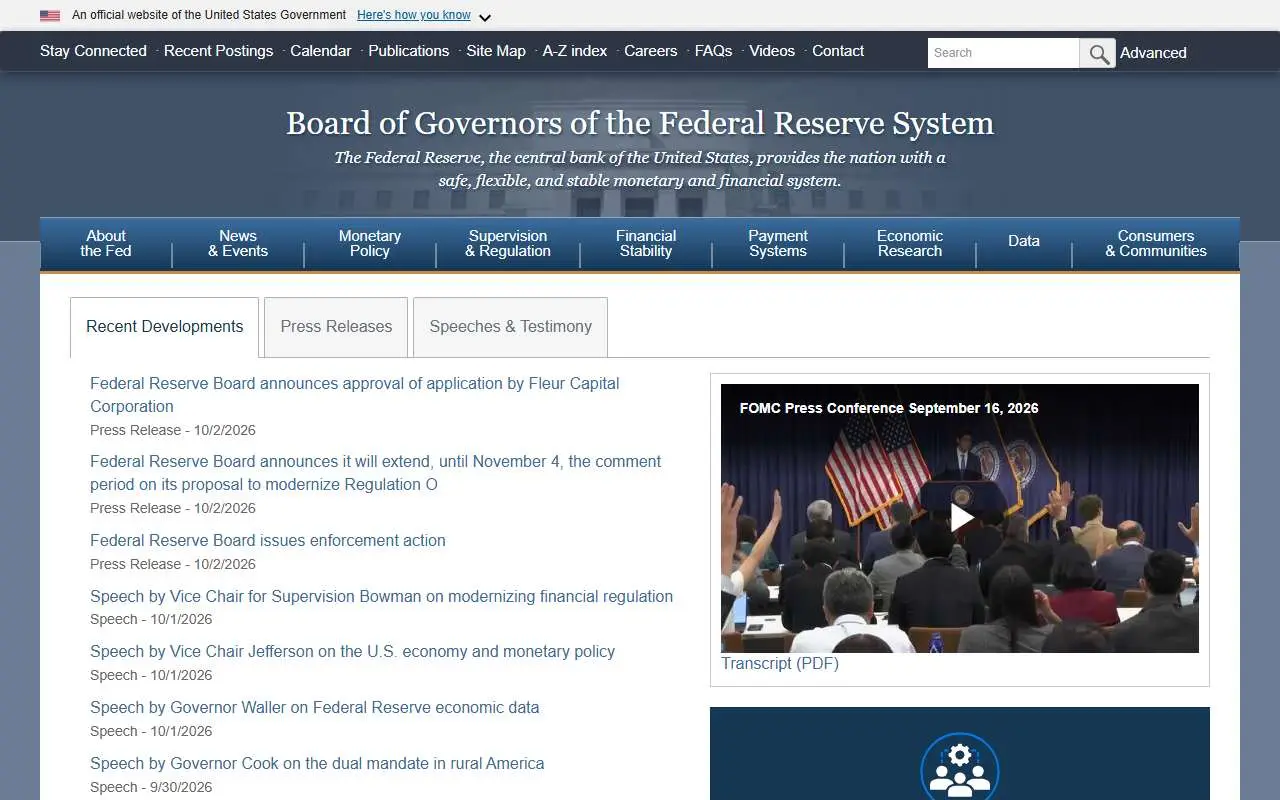This screenshot has width=1280, height=800.
Task: Open Regulation O comment period extension release
Action: pos(376,473)
